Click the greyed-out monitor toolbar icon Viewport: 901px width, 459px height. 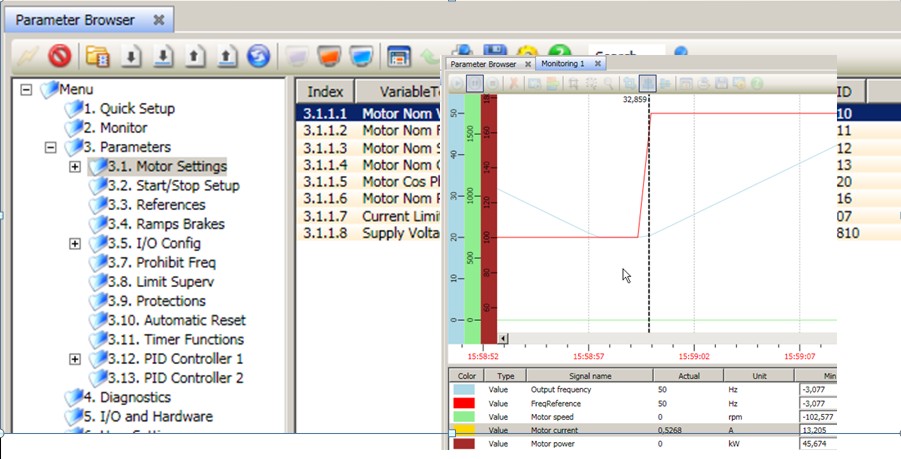pyautogui.click(x=297, y=56)
